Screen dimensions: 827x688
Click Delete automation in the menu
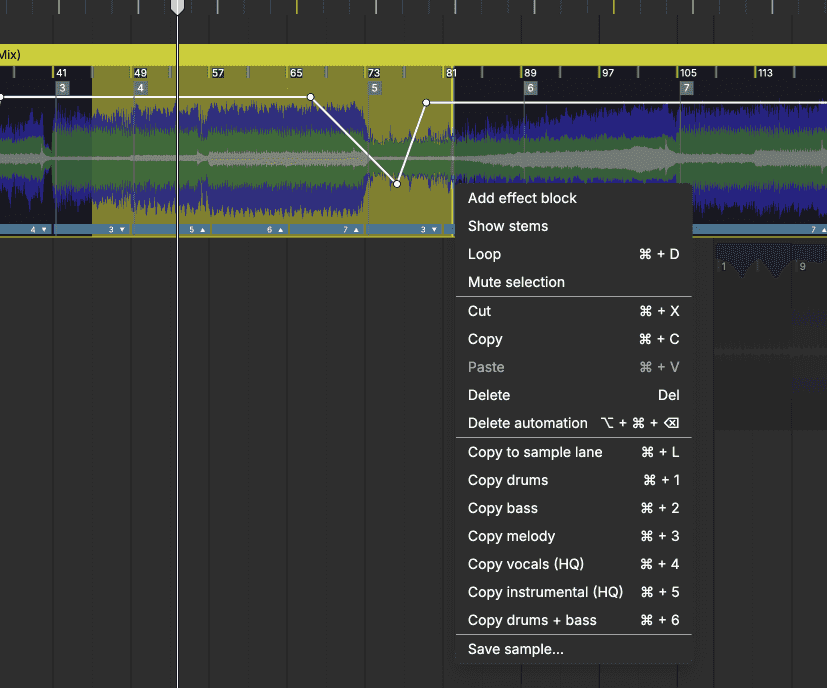coord(527,423)
